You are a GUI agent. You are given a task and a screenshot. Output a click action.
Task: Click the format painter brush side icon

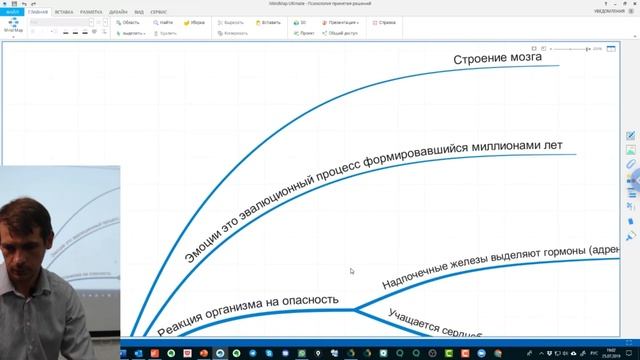click(x=631, y=236)
